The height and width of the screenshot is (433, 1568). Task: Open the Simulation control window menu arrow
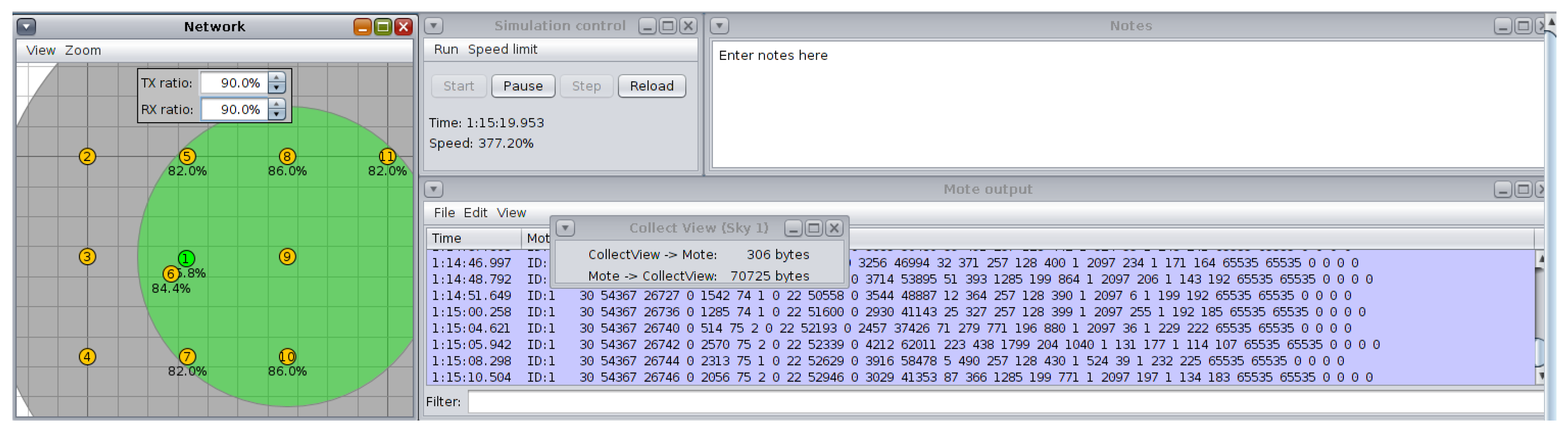point(434,26)
